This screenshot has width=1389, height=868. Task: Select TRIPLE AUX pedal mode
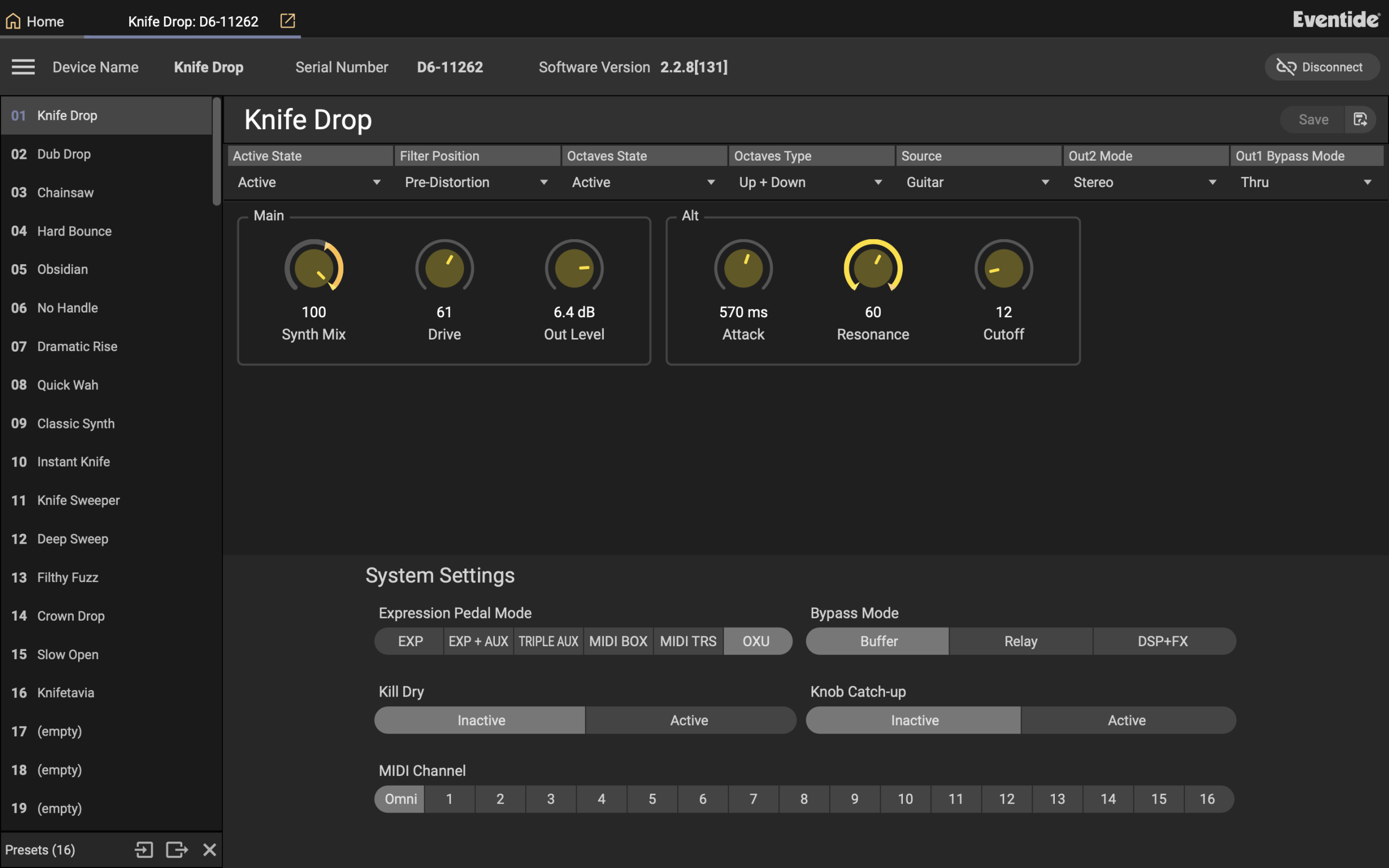tap(548, 641)
